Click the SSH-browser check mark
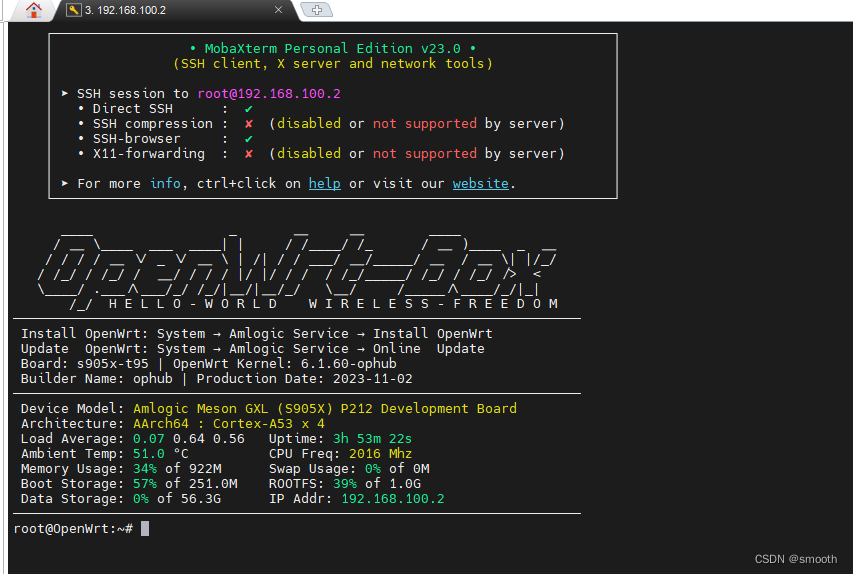The height and width of the screenshot is (574, 853). tap(249, 139)
